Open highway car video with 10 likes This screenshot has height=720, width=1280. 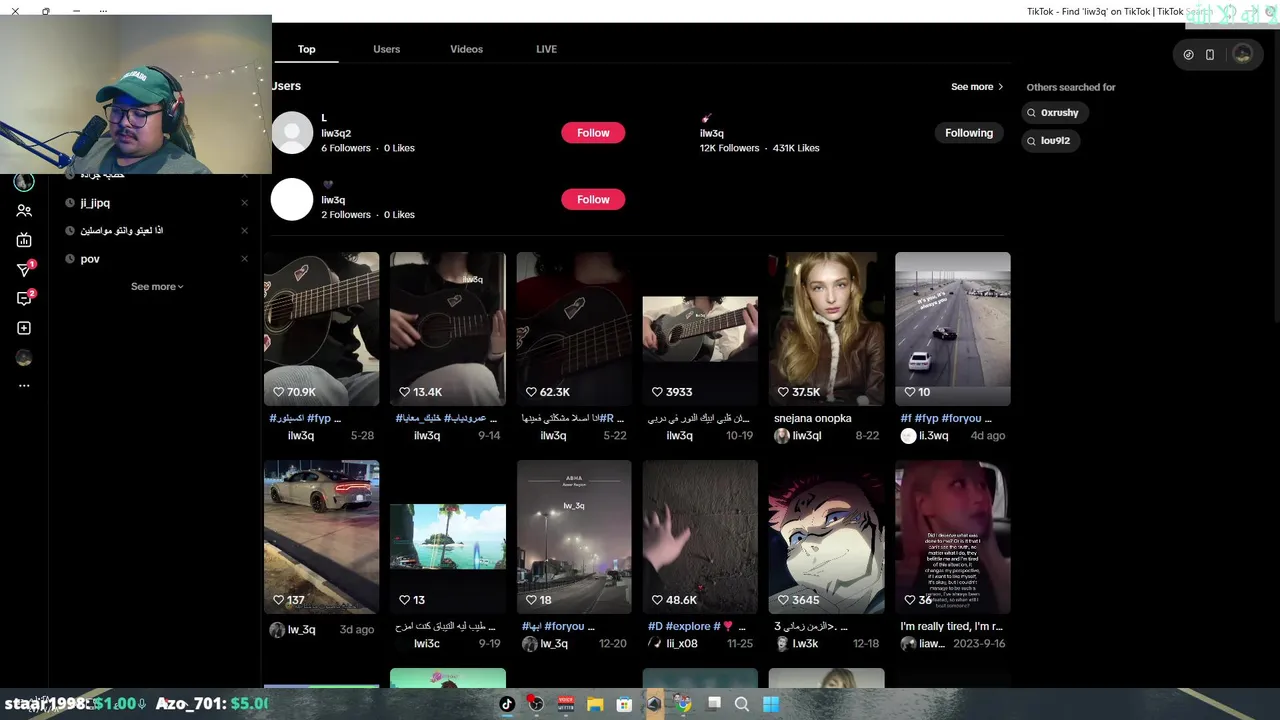point(953,329)
